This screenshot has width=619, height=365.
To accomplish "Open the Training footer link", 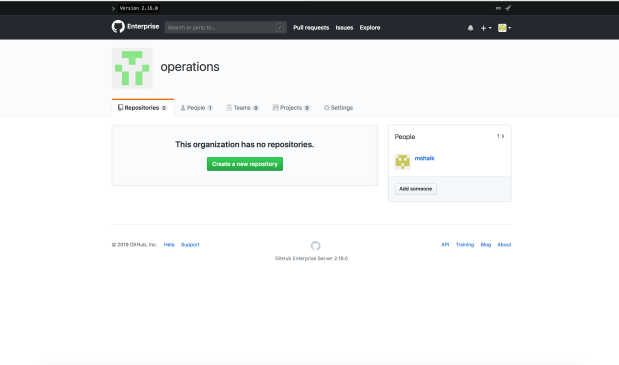I will [x=465, y=245].
